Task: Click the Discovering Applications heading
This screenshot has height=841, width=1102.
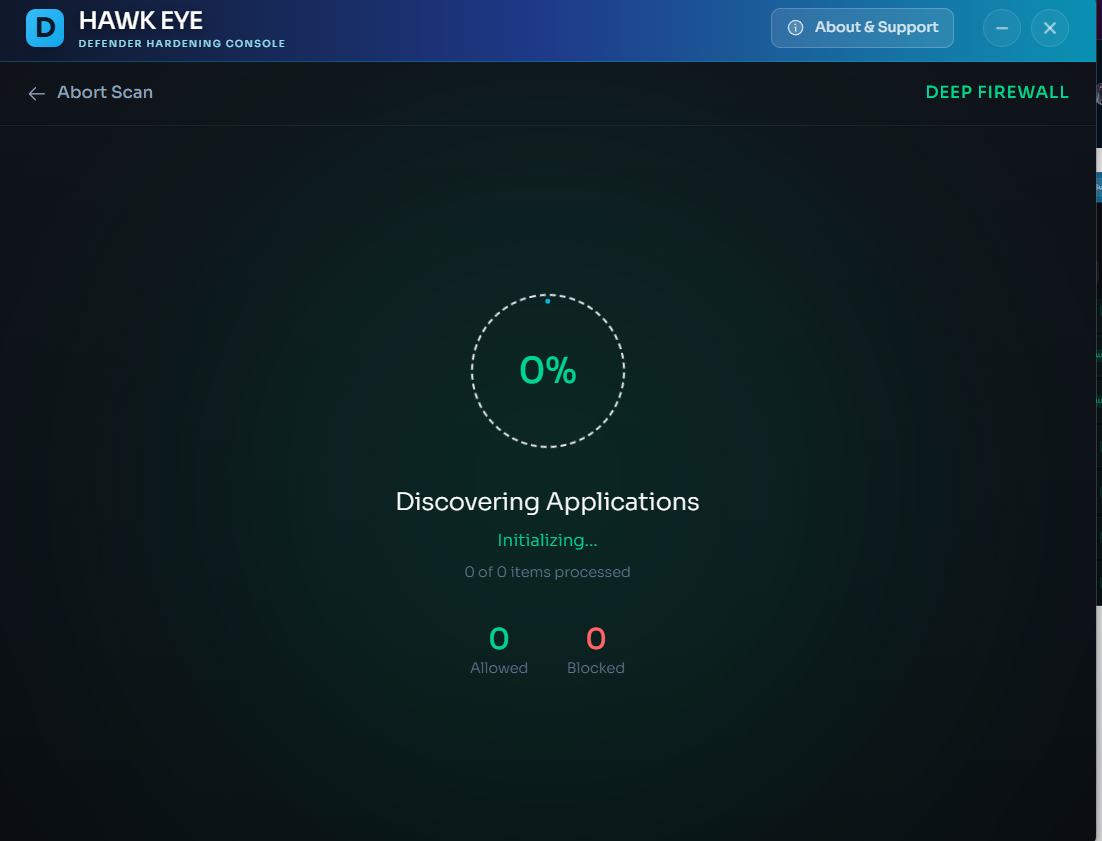Action: (547, 502)
